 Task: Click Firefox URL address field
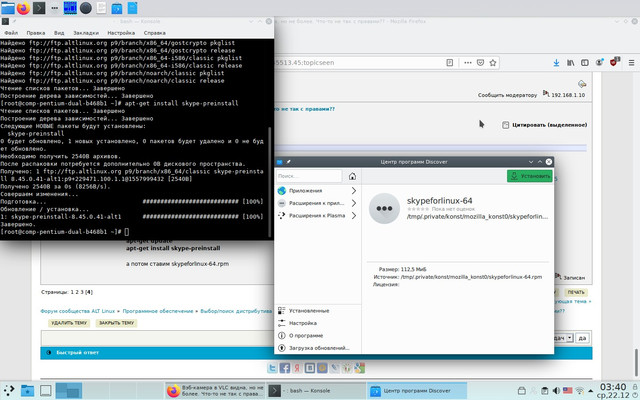coord(359,62)
